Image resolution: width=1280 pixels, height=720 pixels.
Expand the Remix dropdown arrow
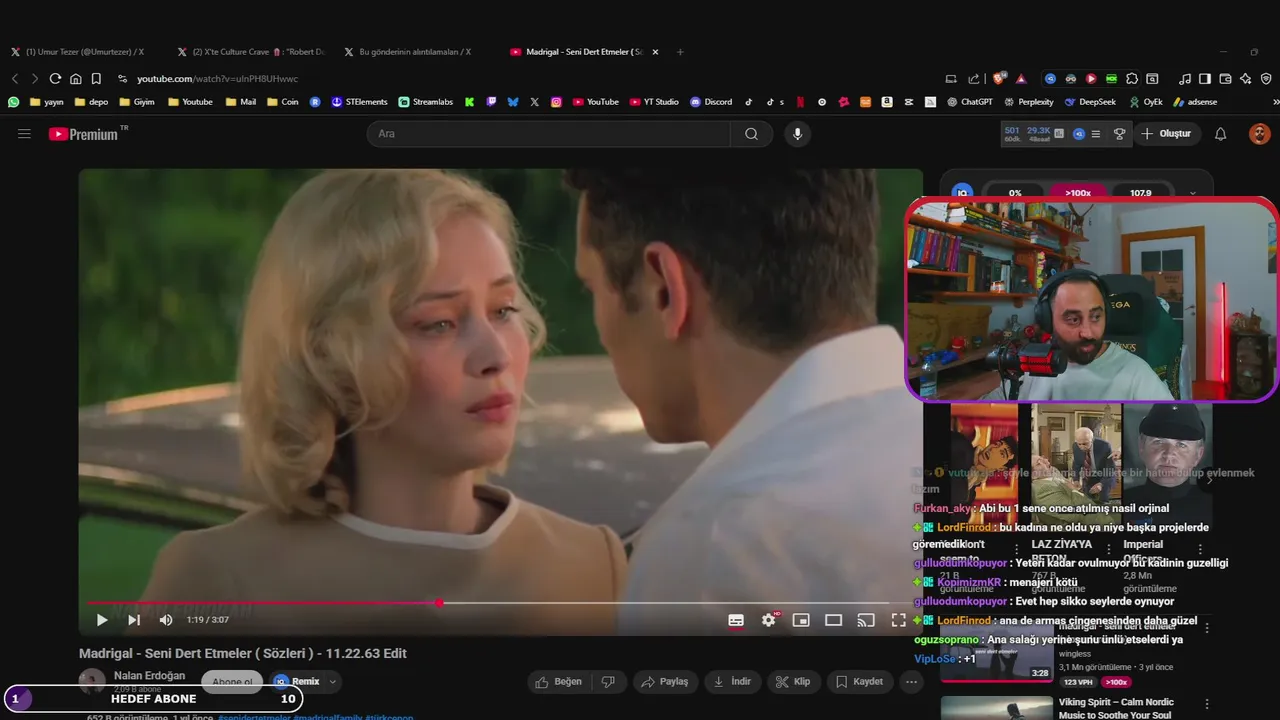(x=333, y=682)
